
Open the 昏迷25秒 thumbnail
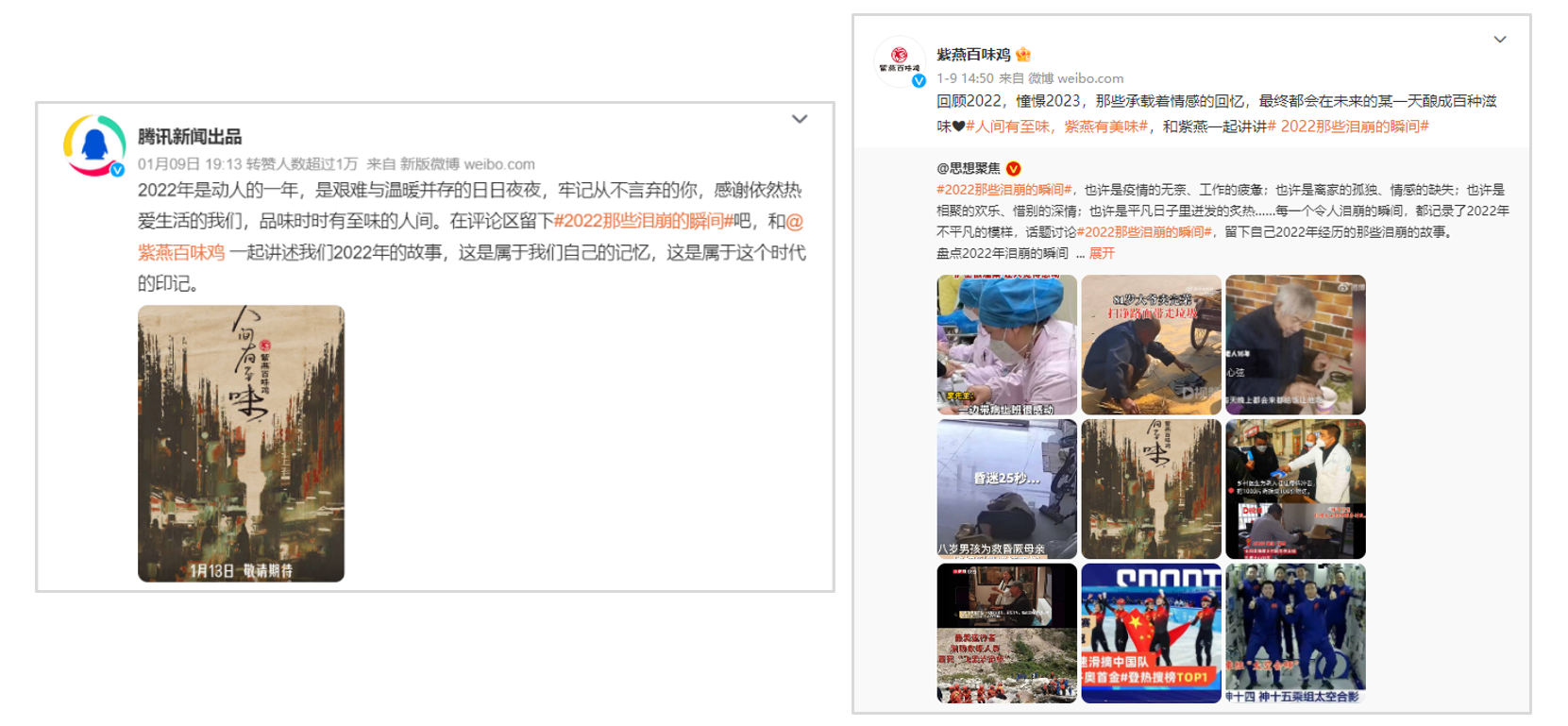pos(1006,489)
